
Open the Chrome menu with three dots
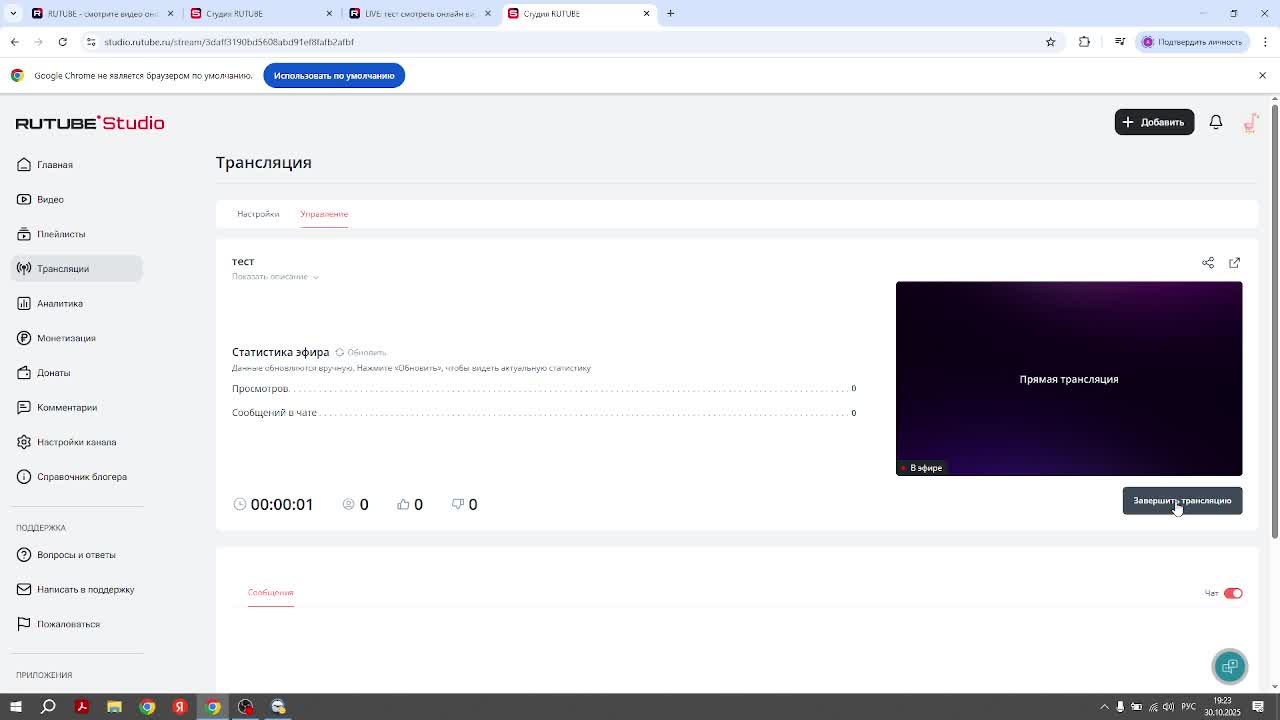[1265, 42]
